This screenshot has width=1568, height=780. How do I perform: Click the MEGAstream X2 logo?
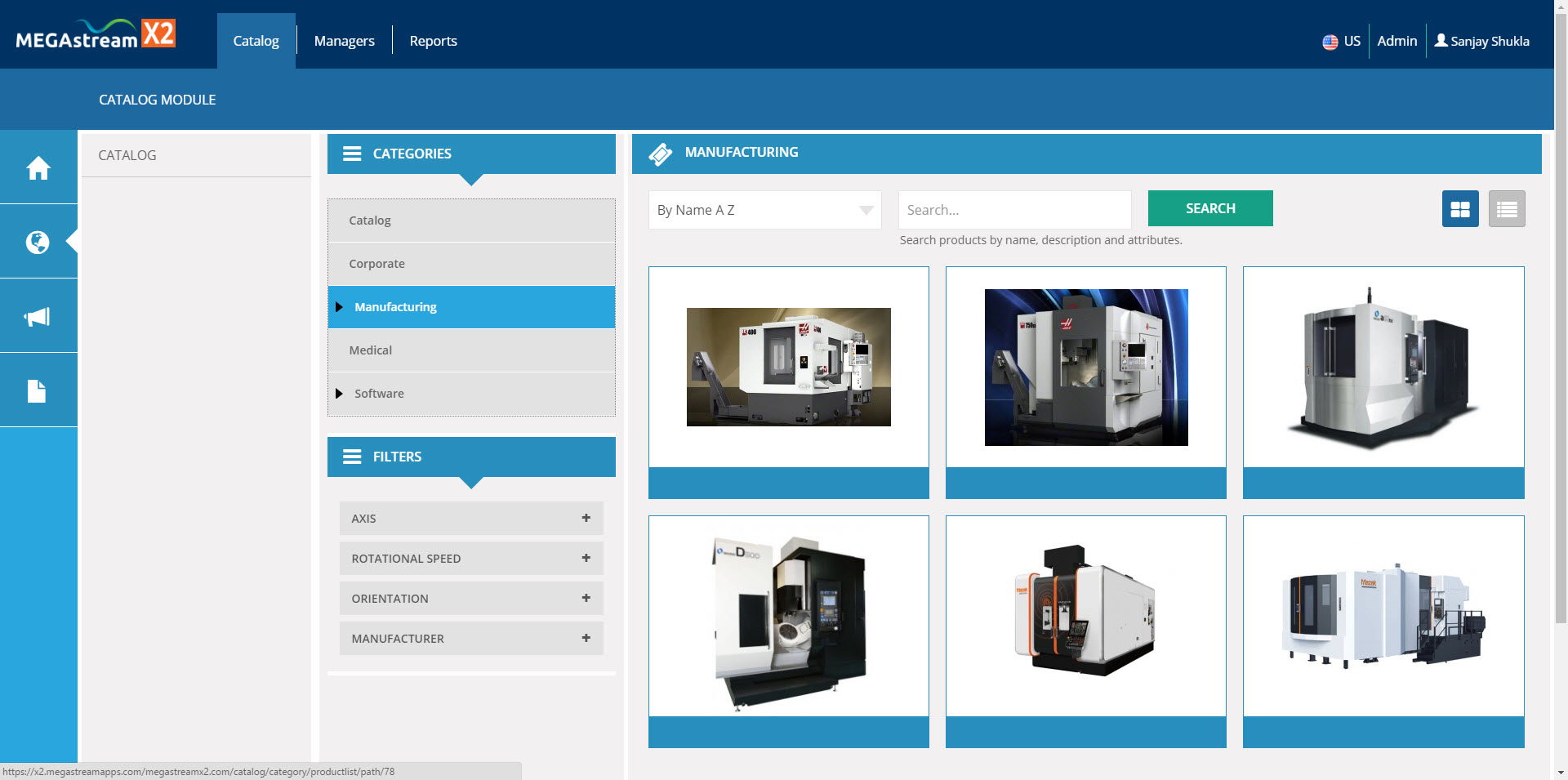[x=96, y=34]
